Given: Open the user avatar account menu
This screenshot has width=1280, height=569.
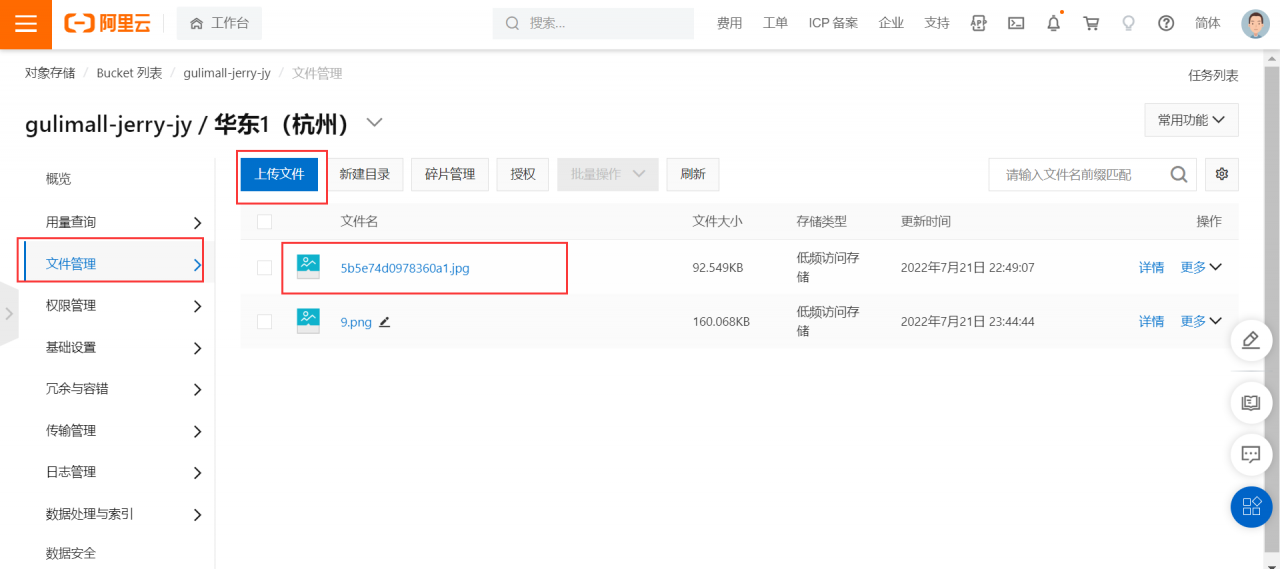Looking at the screenshot, I should [1255, 24].
